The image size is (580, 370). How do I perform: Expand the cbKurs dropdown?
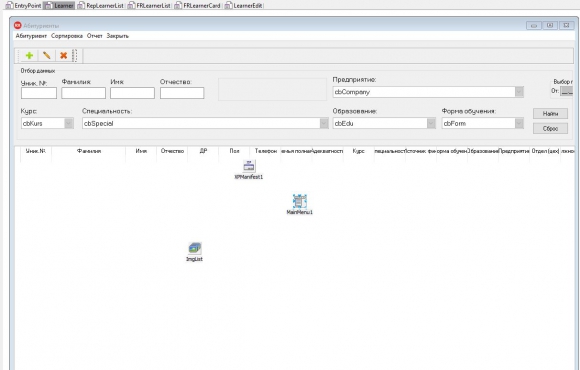pos(69,123)
